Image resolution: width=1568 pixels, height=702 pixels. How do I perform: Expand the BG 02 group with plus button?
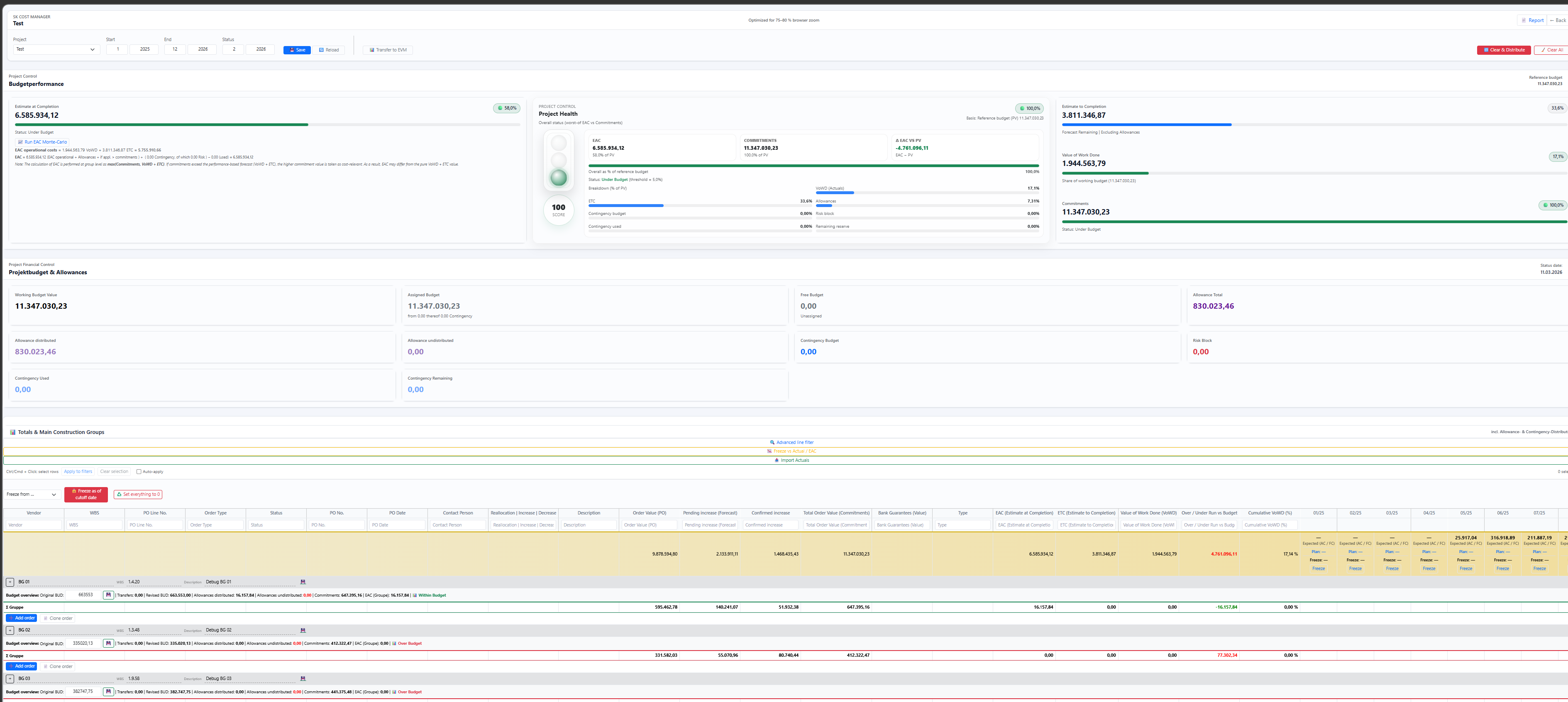[x=10, y=630]
